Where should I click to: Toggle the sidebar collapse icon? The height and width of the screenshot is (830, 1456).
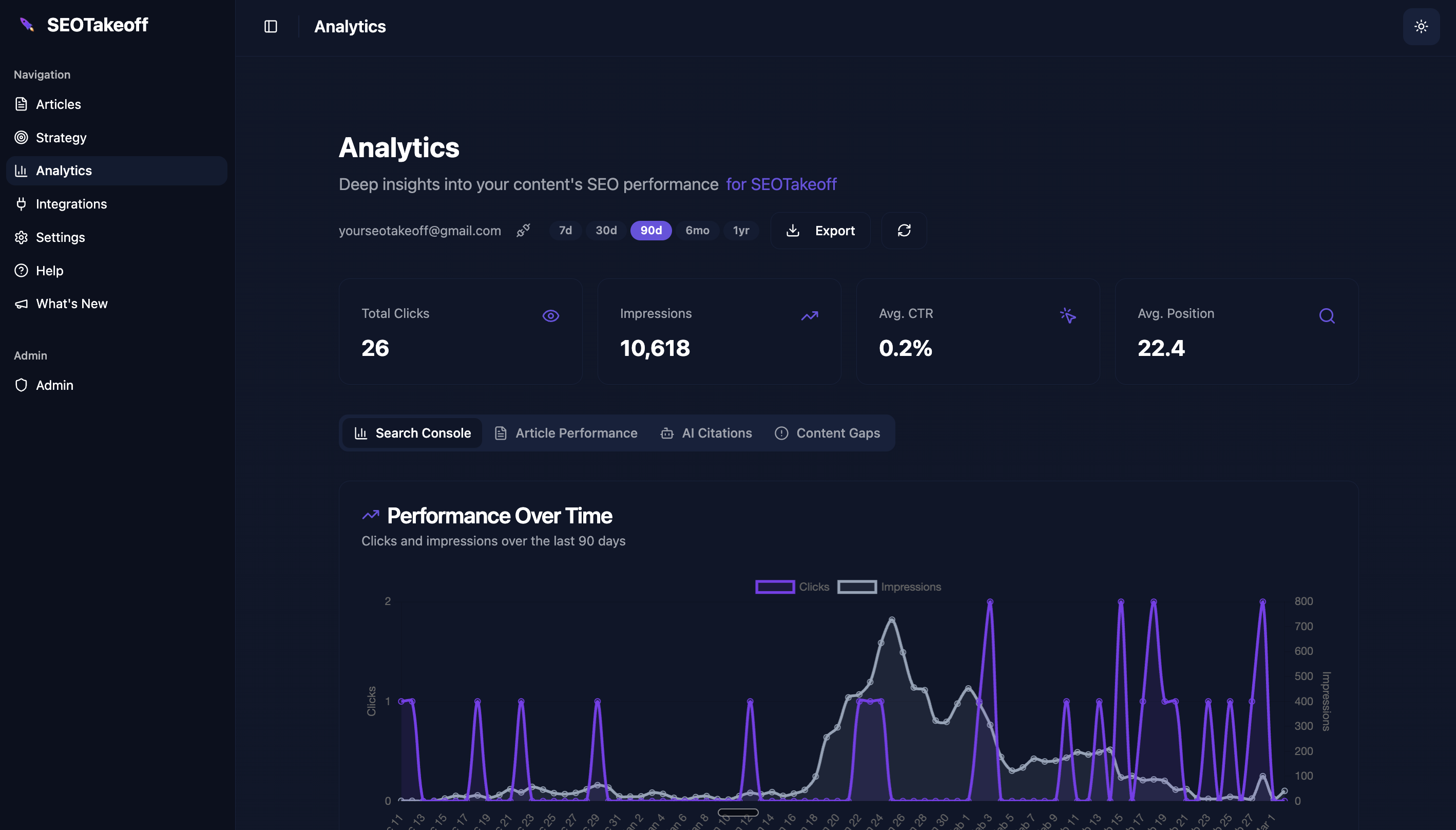tap(271, 26)
